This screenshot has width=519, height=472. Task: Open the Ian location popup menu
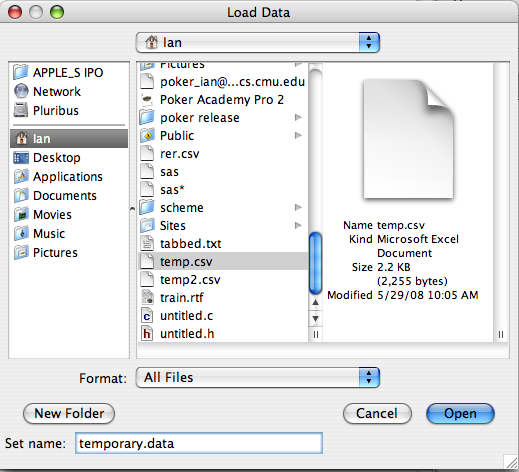point(258,42)
